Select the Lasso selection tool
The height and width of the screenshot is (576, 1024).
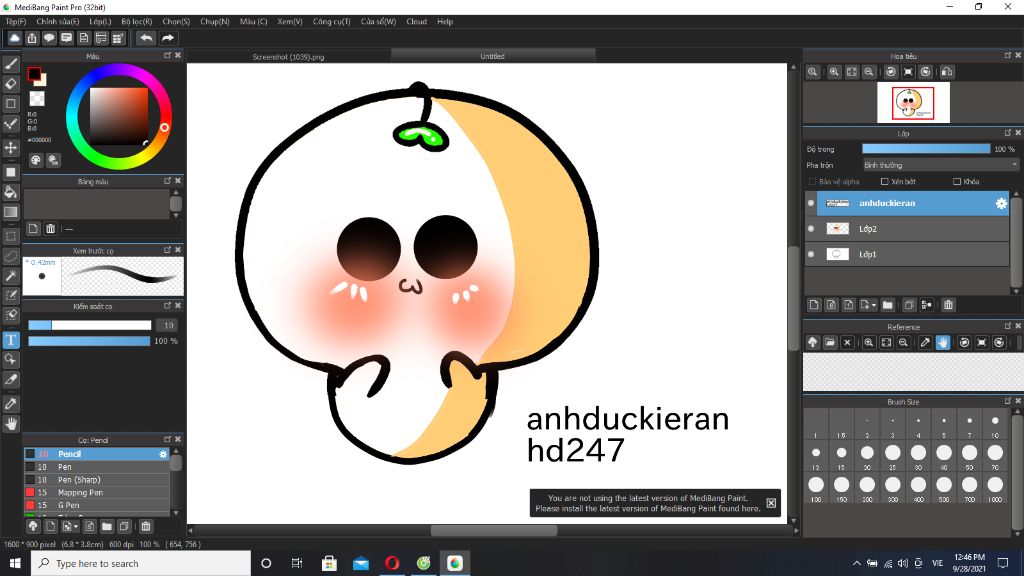point(11,256)
